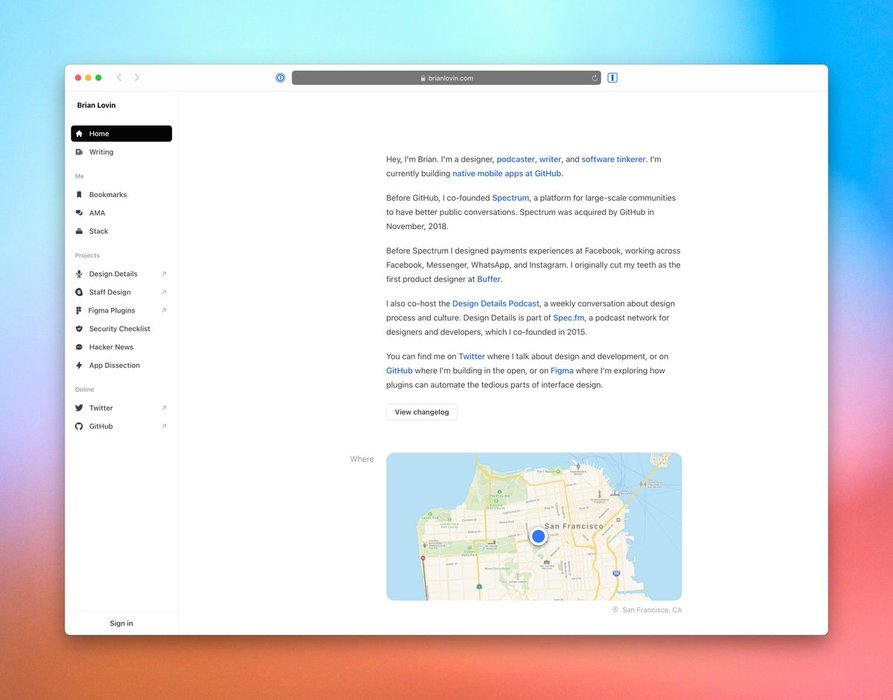Click the location pin icon under the map
Viewport: 893px width, 700px height.
615,610
